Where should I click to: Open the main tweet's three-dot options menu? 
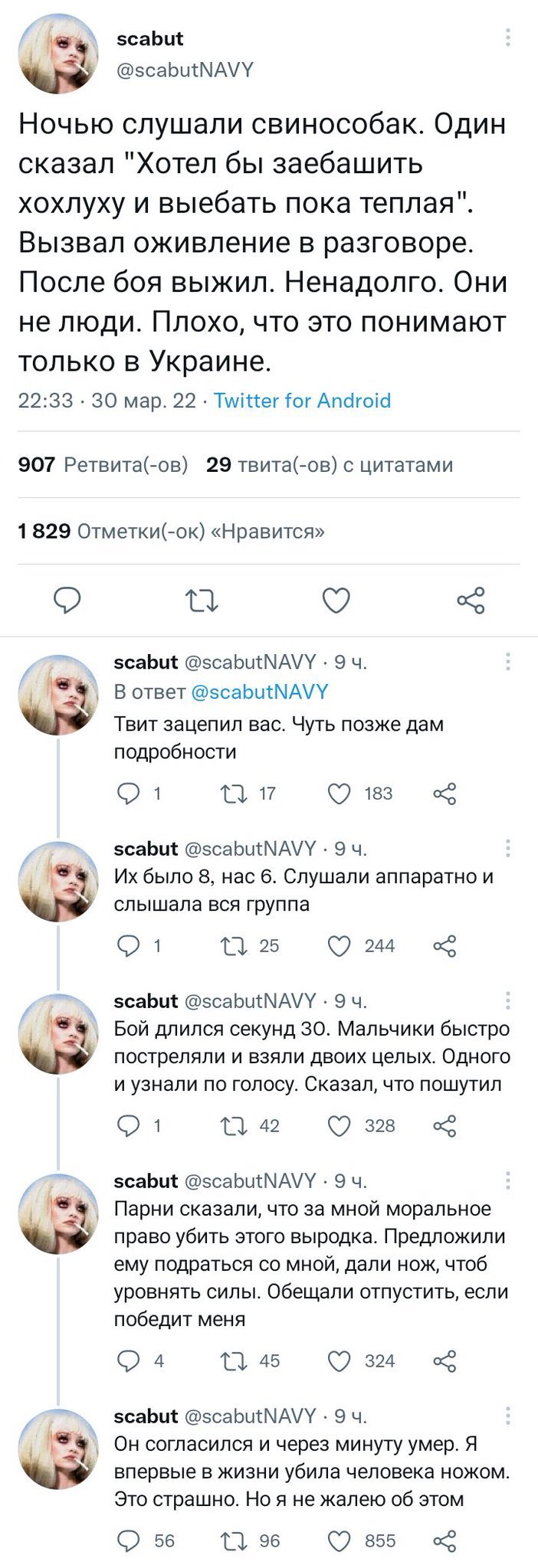[507, 38]
